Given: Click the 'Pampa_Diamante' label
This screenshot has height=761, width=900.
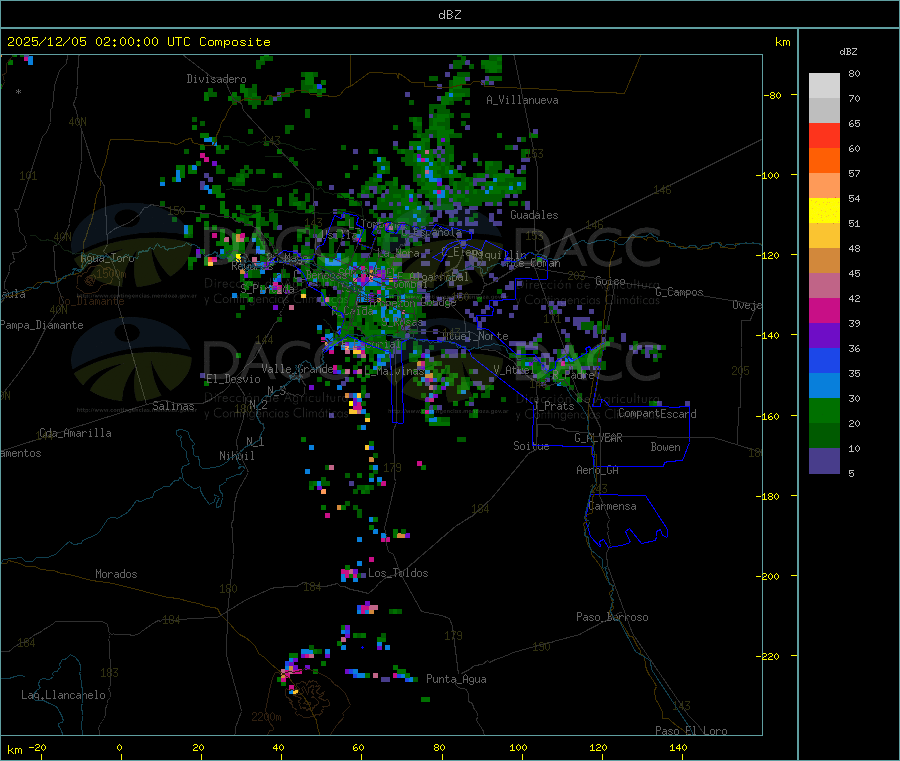Looking at the screenshot, I should (x=42, y=325).
